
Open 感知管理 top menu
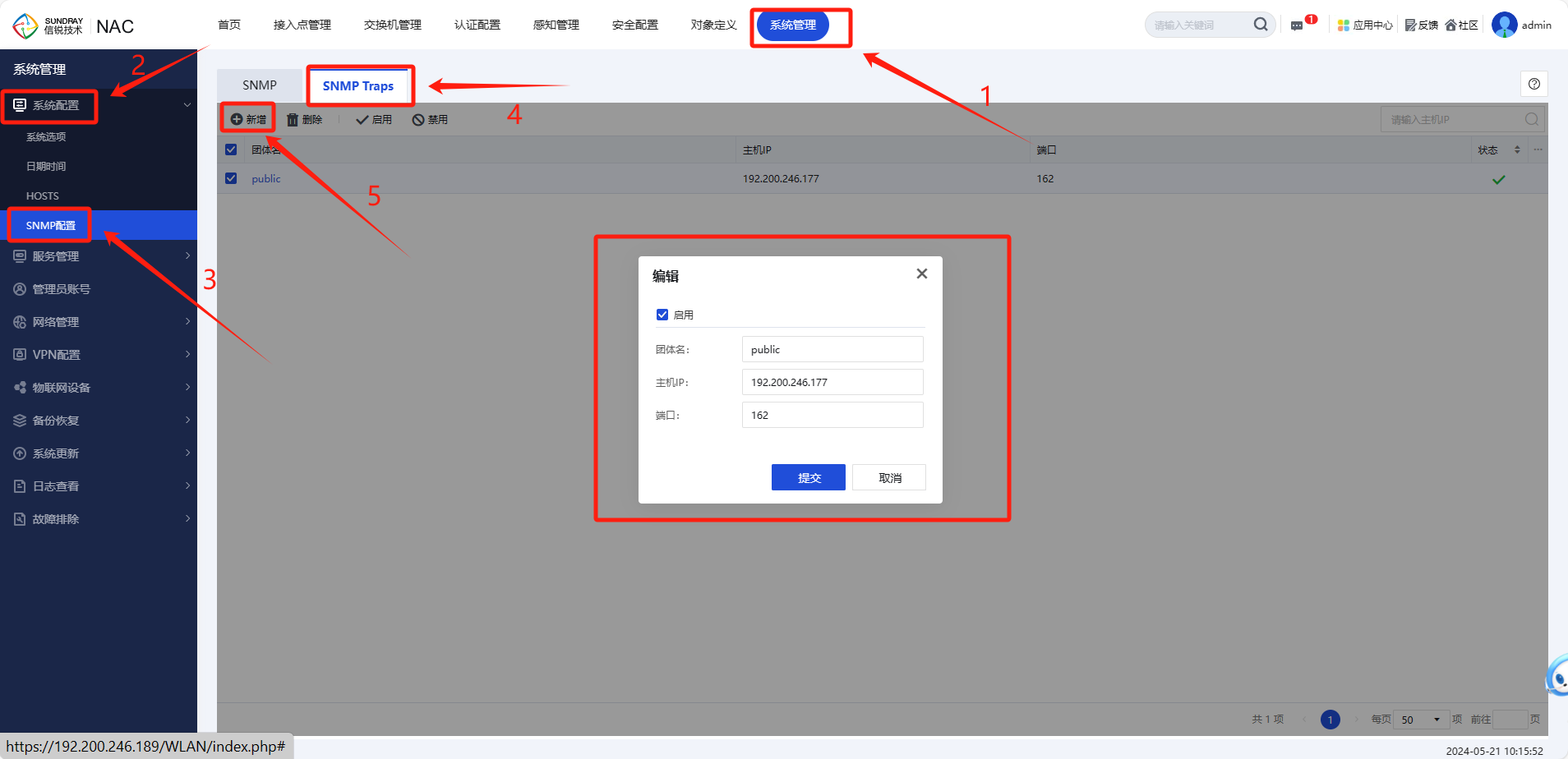556,25
